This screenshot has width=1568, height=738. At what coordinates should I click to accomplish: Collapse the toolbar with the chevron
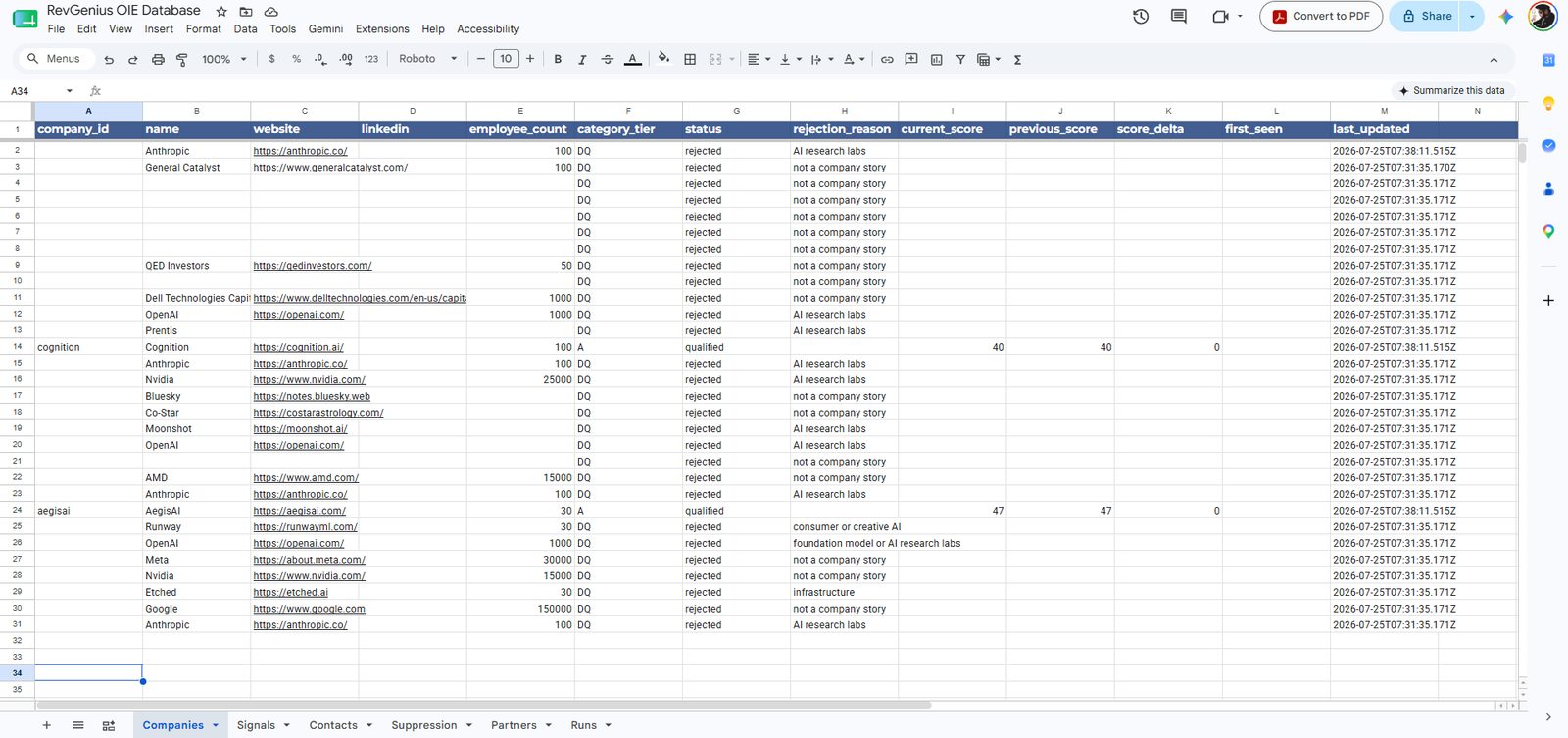click(x=1494, y=60)
